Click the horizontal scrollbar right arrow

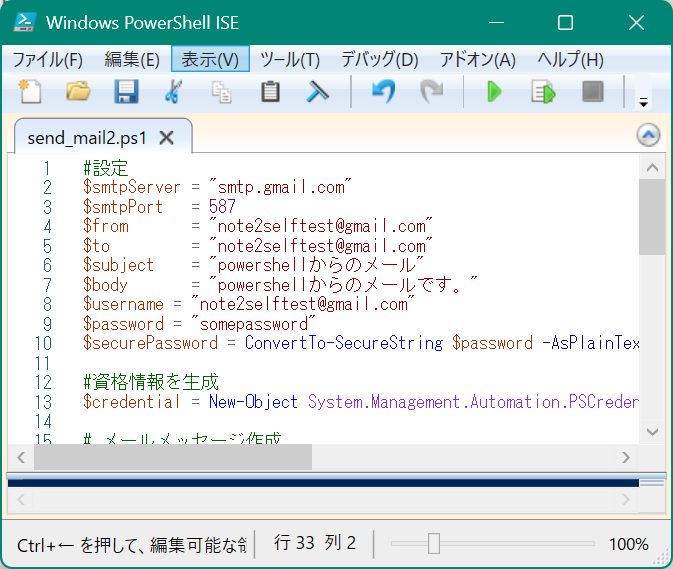[x=626, y=457]
